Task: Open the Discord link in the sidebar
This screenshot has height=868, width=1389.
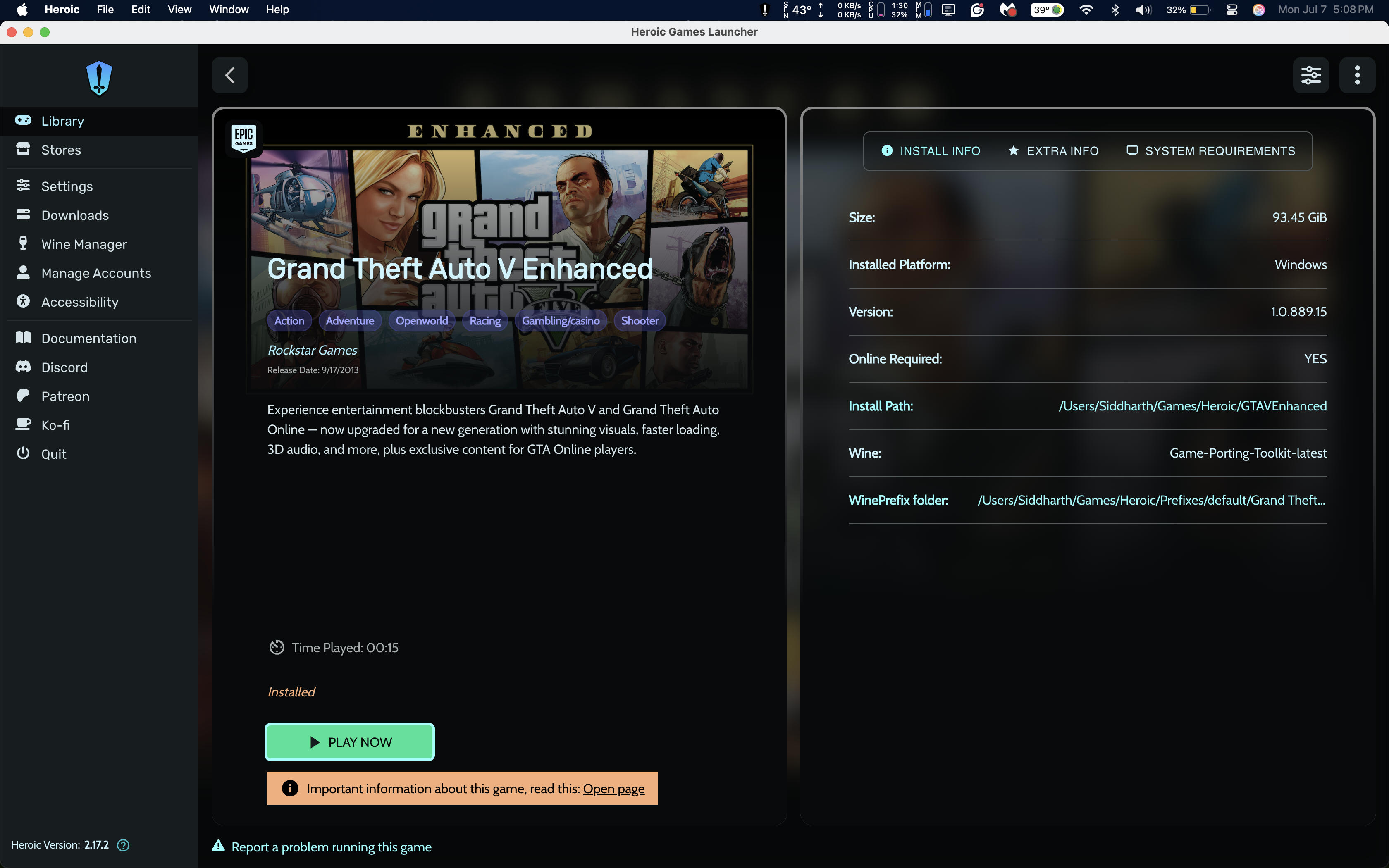Action: point(99,367)
